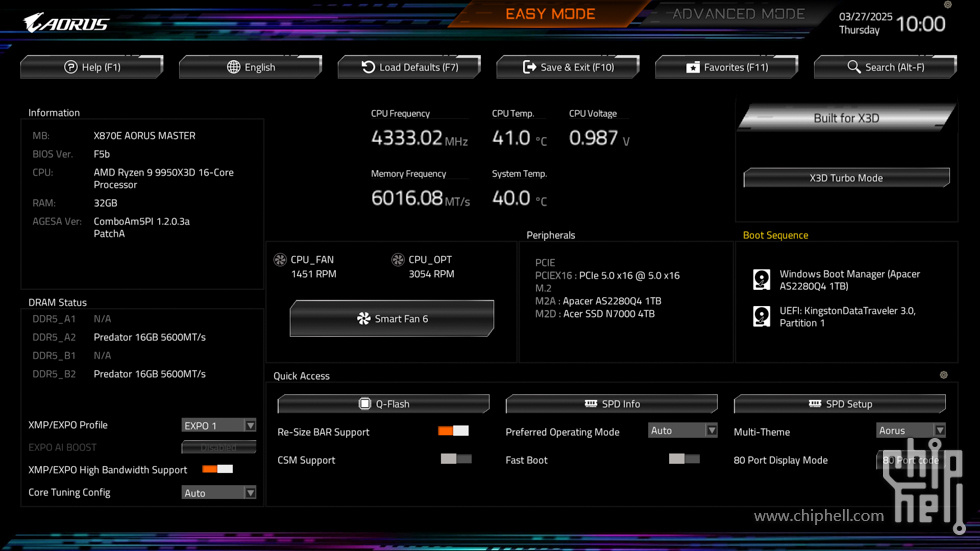The height and width of the screenshot is (551, 980).
Task: Click gear icon in top-right corner
Action: 948,4
